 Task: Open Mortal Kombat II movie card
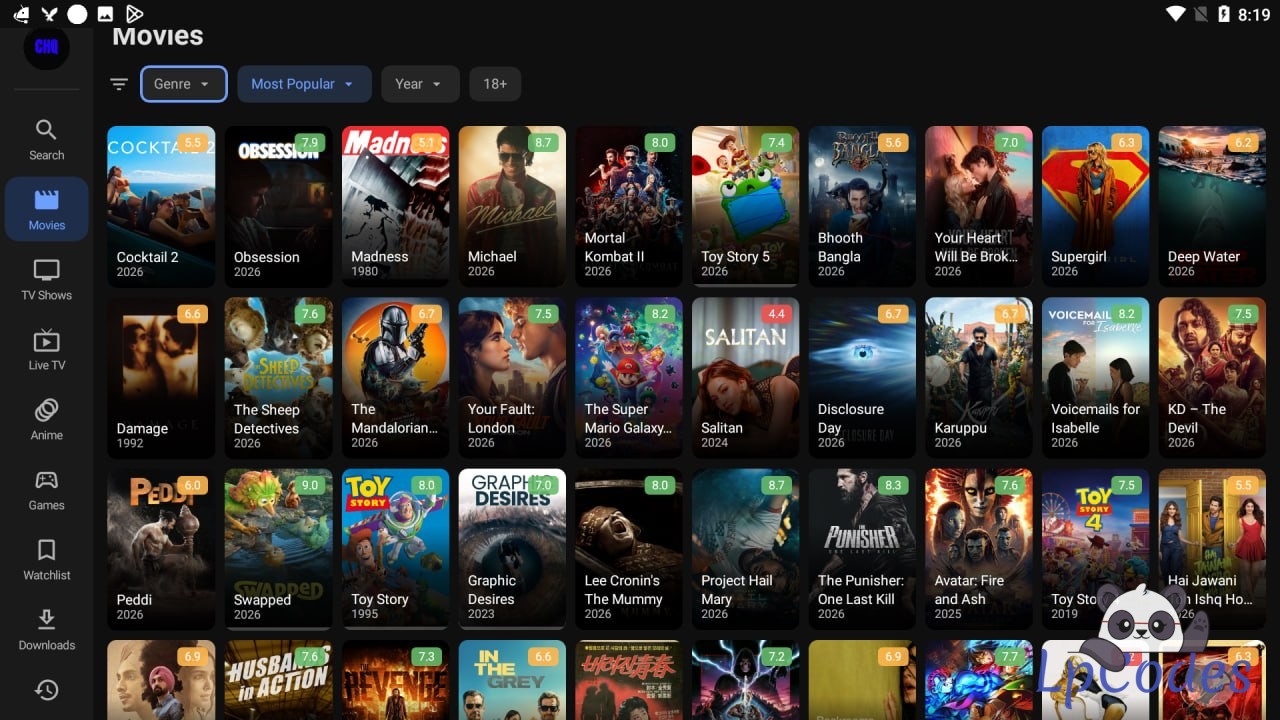[629, 206]
